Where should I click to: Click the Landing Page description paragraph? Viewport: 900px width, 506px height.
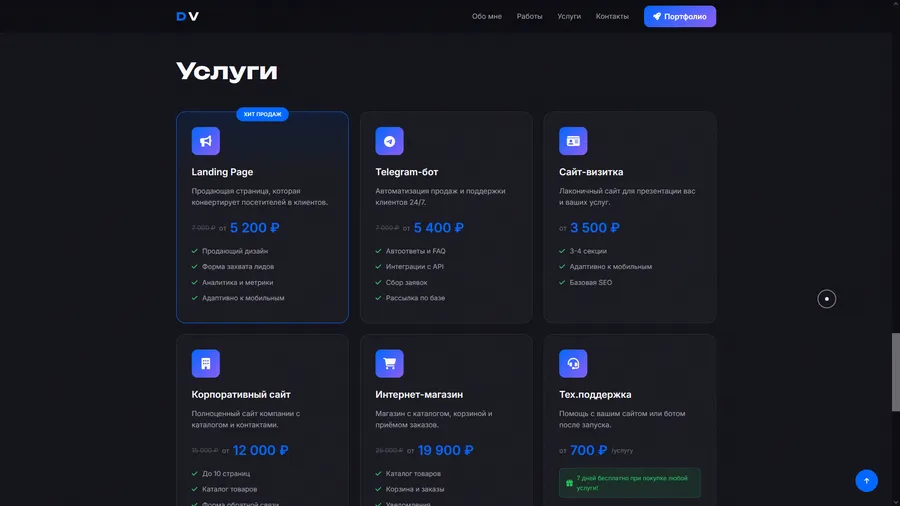click(x=260, y=197)
